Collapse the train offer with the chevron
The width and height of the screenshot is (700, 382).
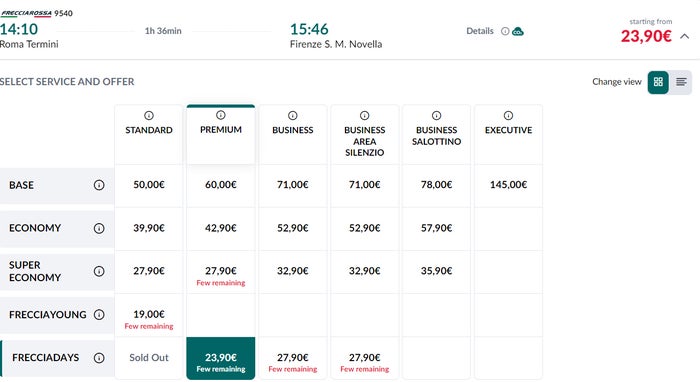pyautogui.click(x=684, y=37)
